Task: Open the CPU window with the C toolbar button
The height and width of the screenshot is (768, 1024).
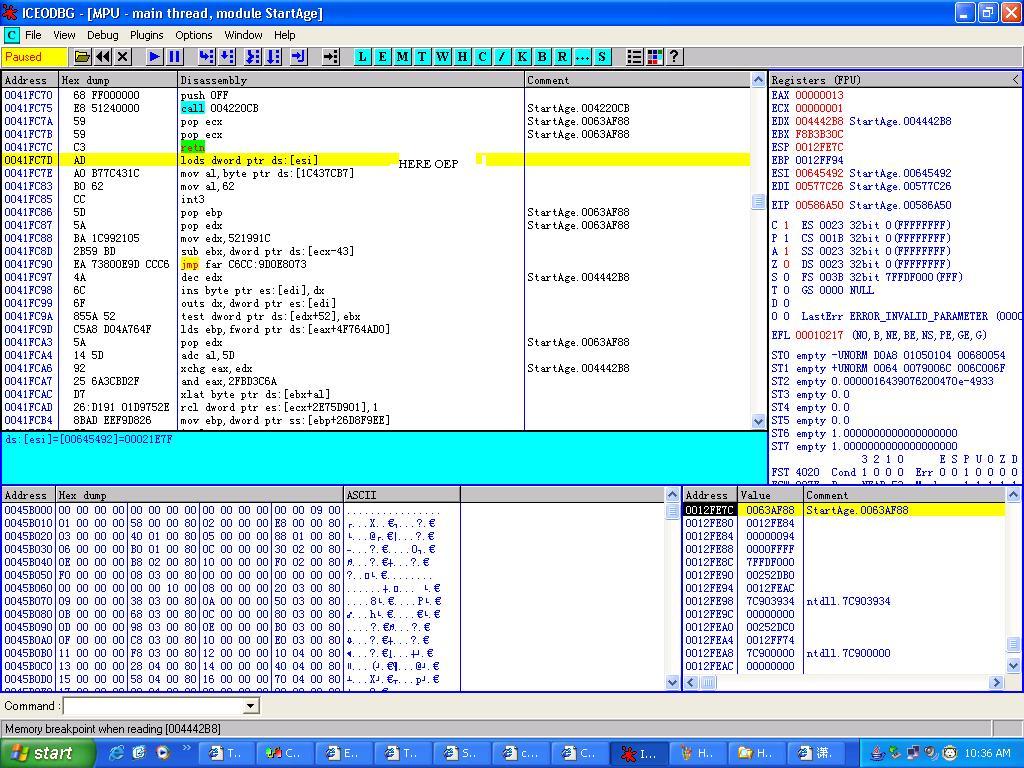Action: point(482,57)
